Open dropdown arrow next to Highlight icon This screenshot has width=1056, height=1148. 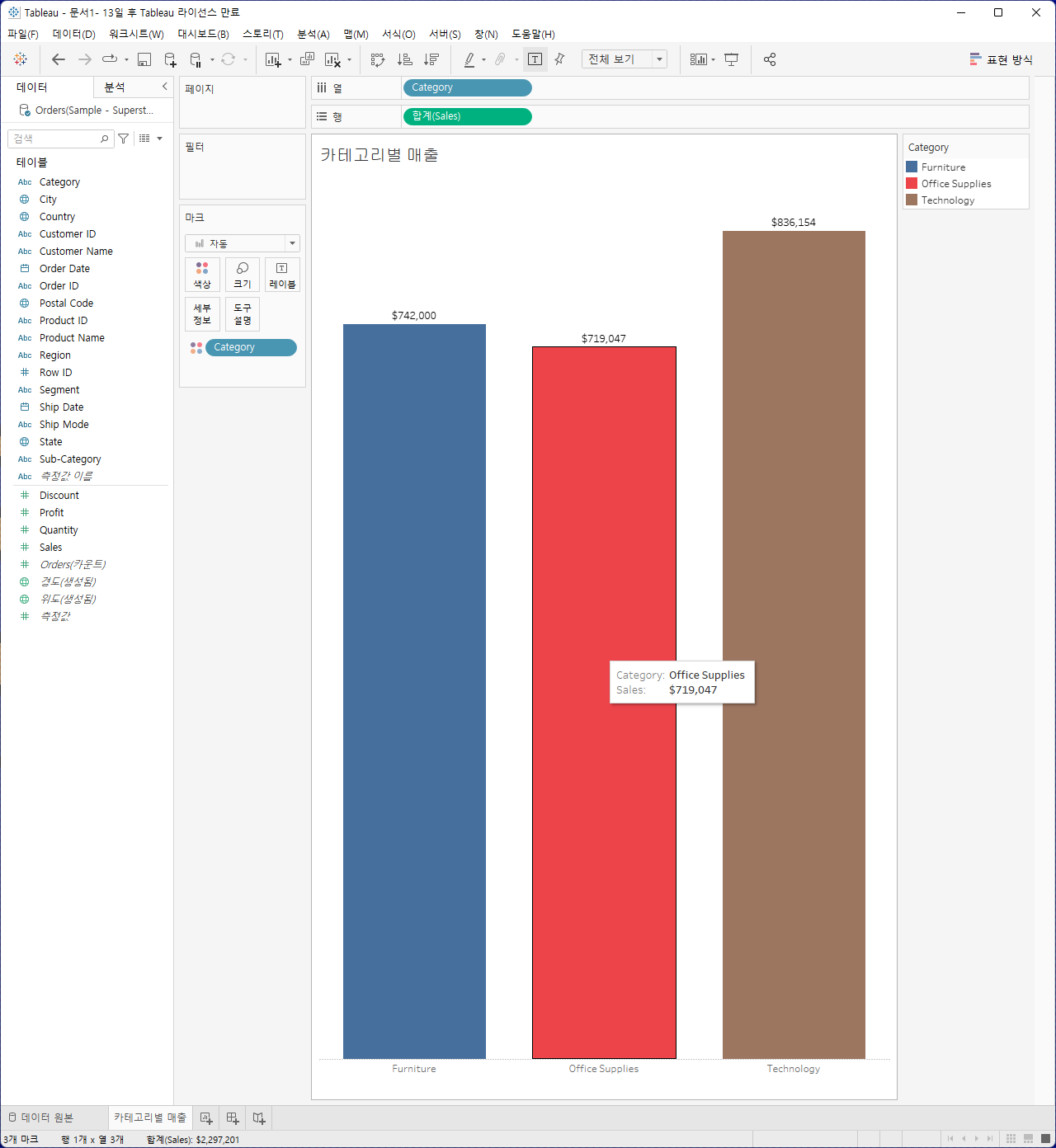(483, 60)
